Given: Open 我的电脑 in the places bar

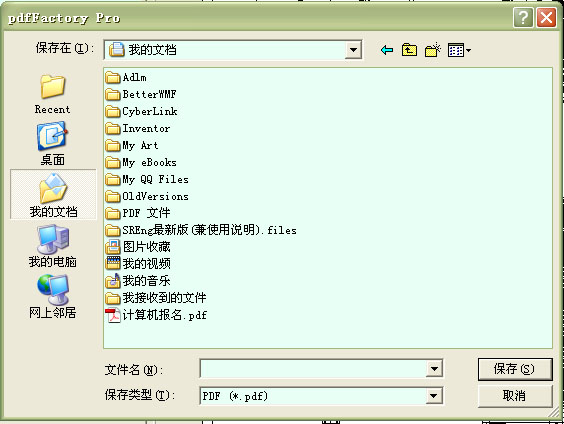Looking at the screenshot, I should point(53,246).
